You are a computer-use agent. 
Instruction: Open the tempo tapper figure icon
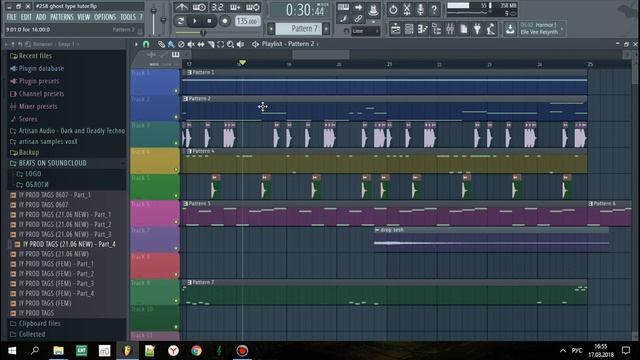(x=491, y=29)
